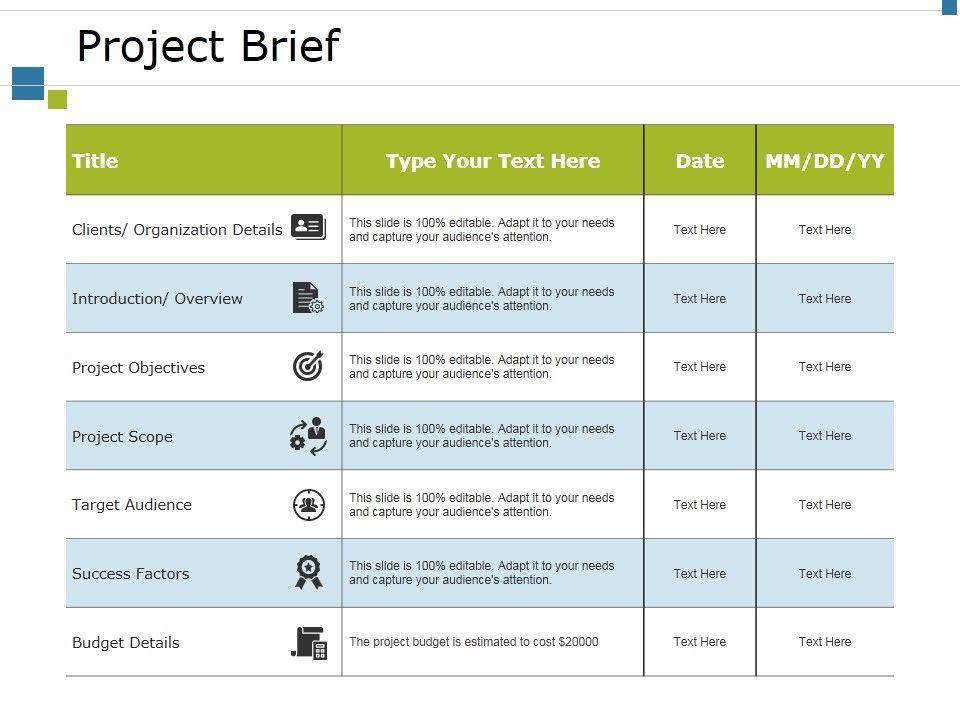Select the Introduction/Overview document gear icon
The image size is (960, 720).
click(x=308, y=298)
